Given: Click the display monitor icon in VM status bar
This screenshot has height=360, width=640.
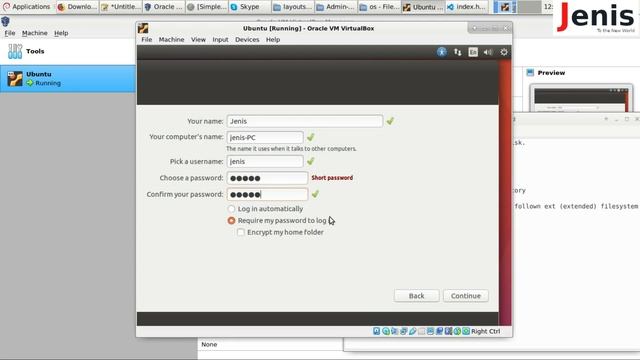Looking at the screenshot, I should click(430, 331).
